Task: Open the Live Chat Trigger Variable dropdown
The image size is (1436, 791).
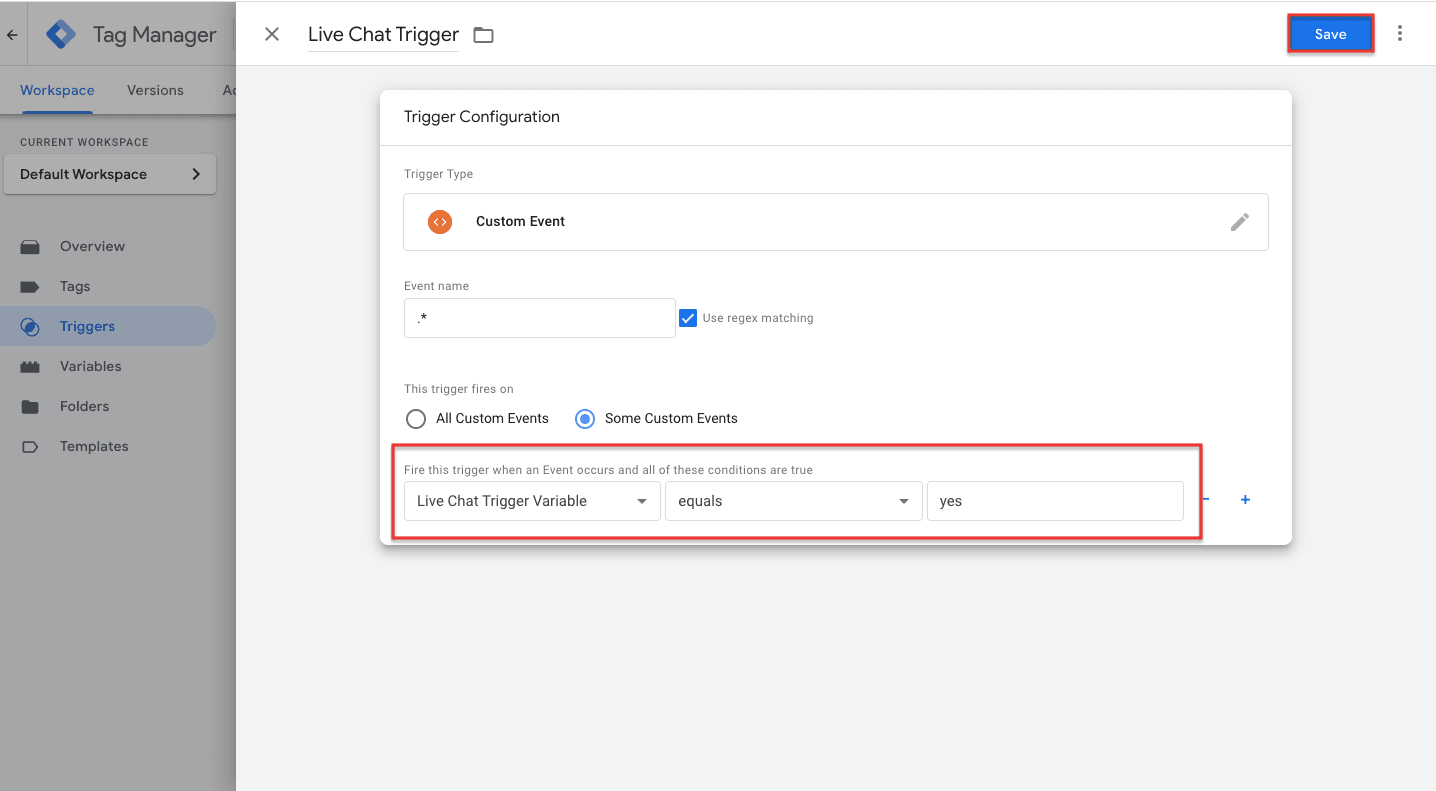Action: [532, 501]
